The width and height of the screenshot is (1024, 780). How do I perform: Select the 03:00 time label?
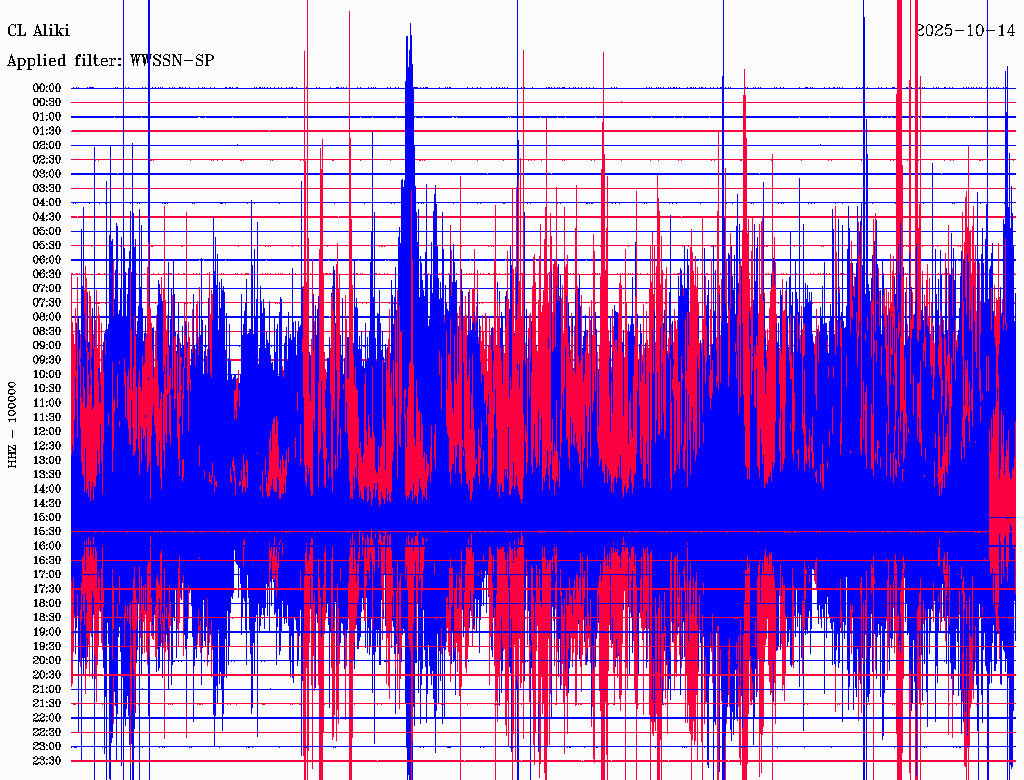click(47, 174)
